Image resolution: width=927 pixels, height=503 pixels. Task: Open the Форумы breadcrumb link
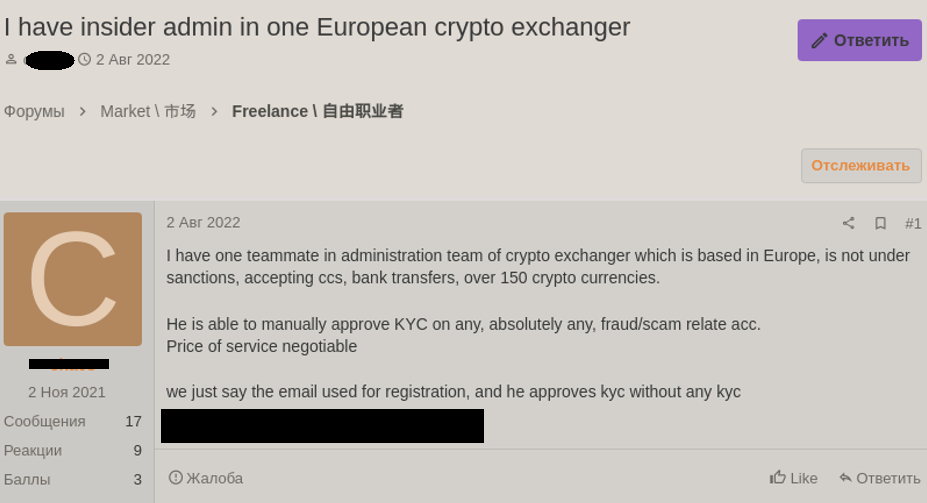coord(34,111)
